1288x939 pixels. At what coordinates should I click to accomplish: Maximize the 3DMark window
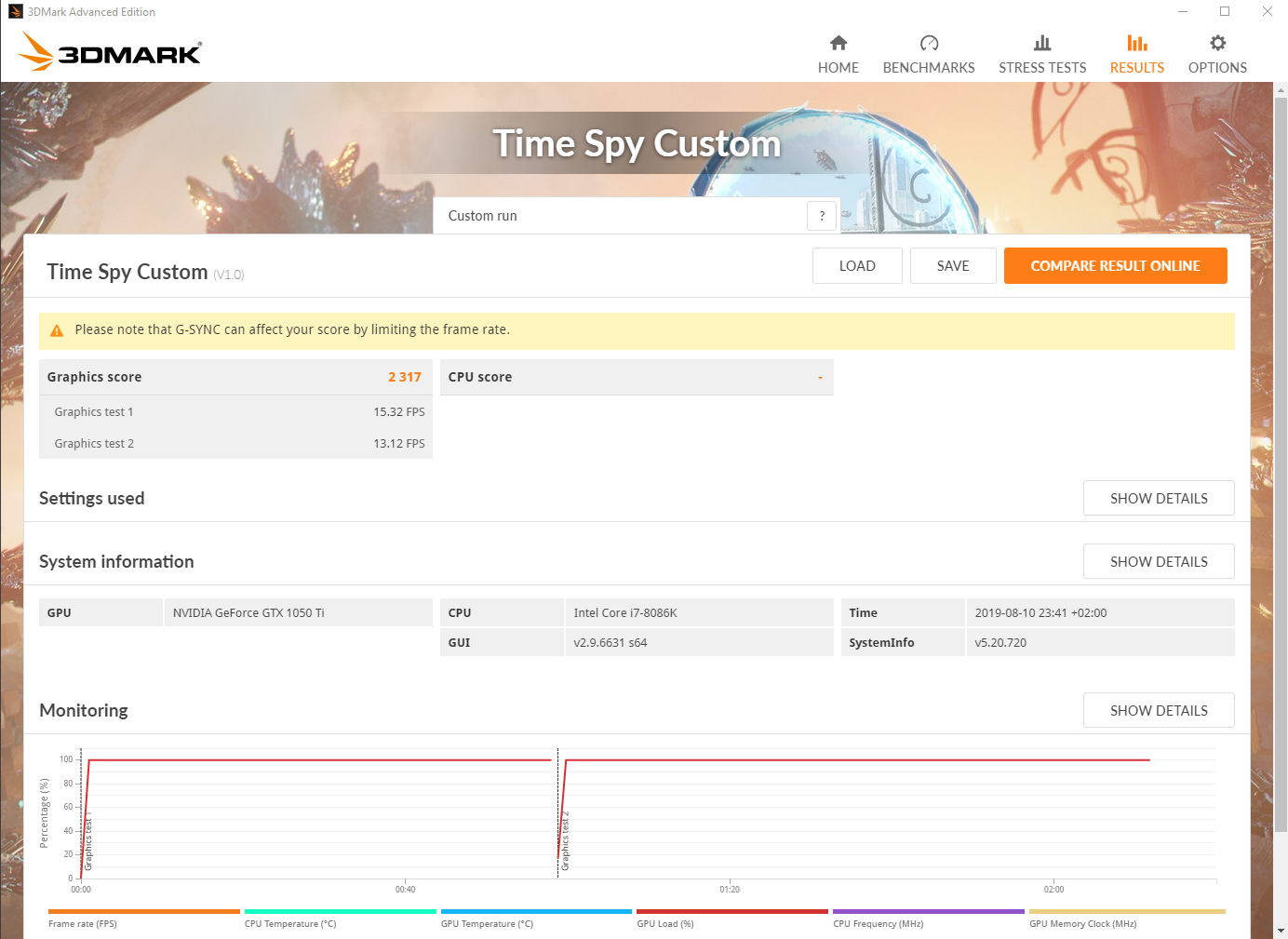1225,11
